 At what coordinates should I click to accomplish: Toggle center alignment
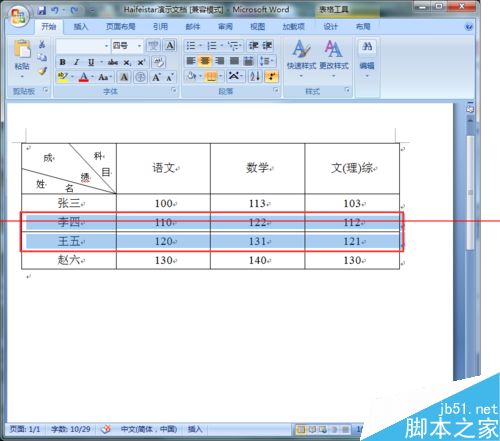(205, 61)
